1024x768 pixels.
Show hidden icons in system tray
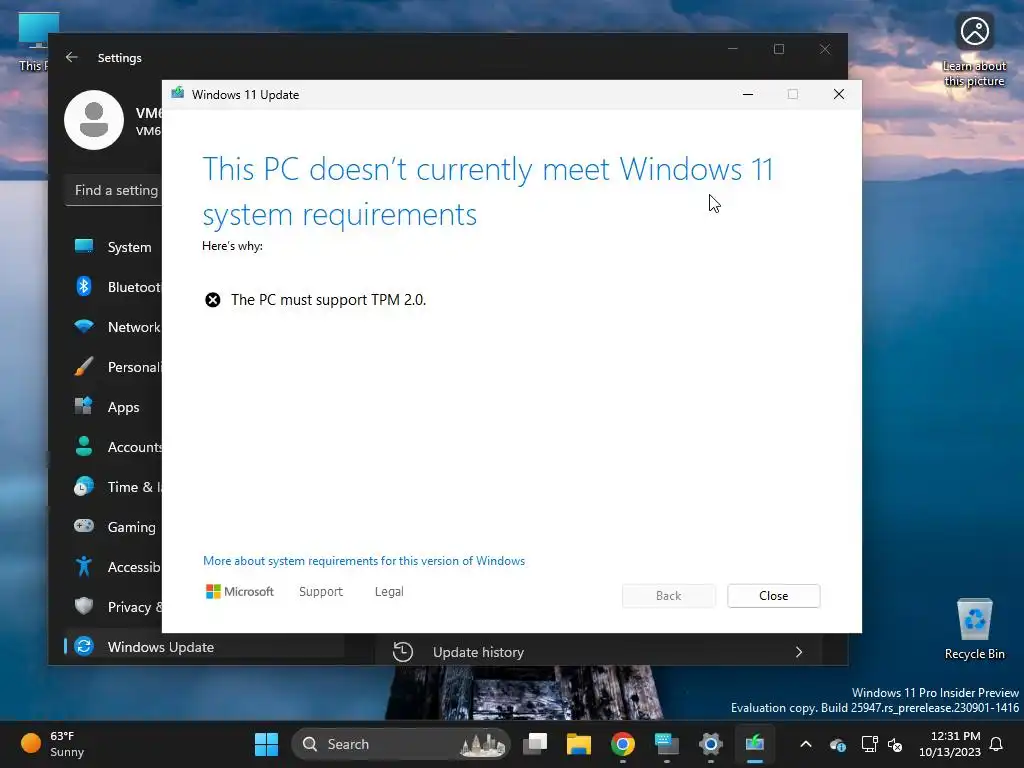[806, 744]
